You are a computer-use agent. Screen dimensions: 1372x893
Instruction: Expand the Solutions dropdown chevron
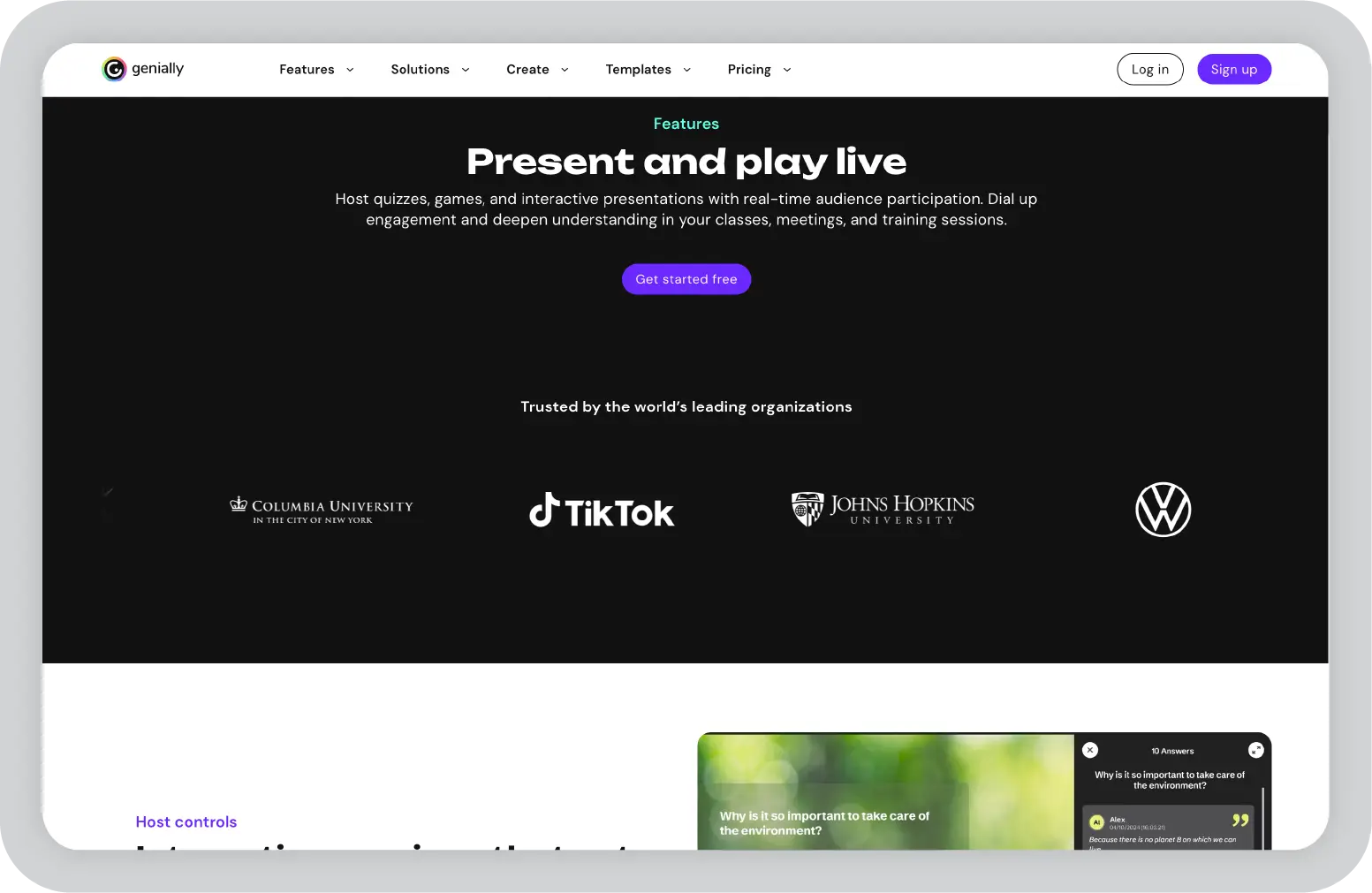click(466, 70)
